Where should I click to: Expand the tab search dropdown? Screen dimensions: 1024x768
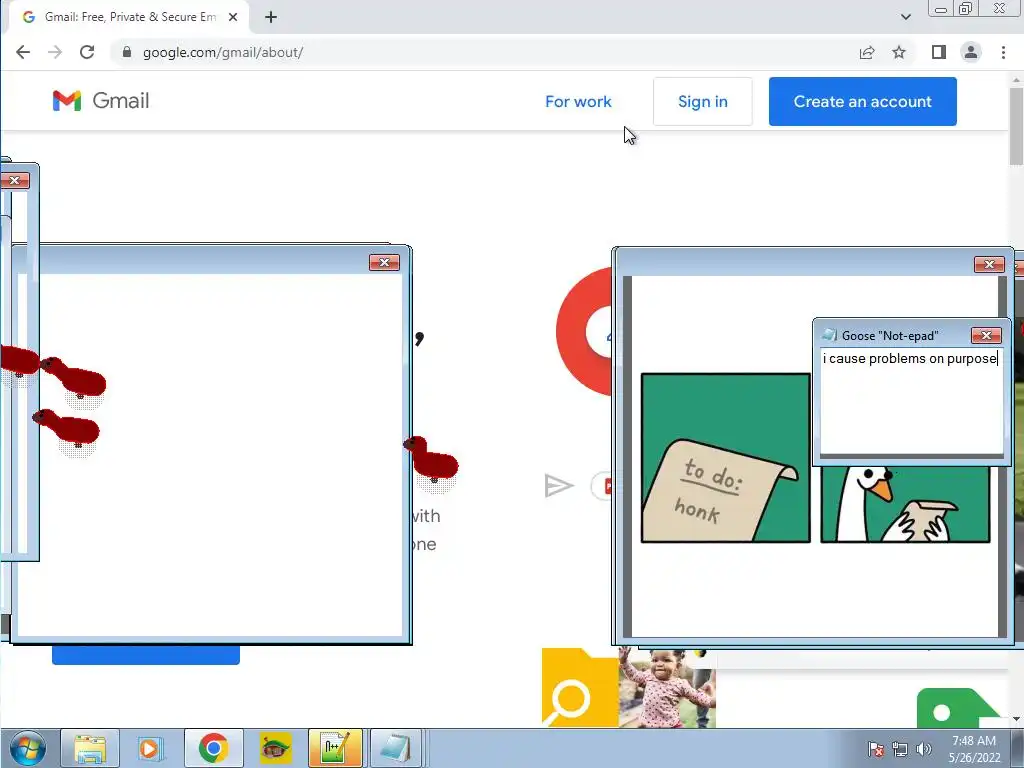click(x=905, y=17)
